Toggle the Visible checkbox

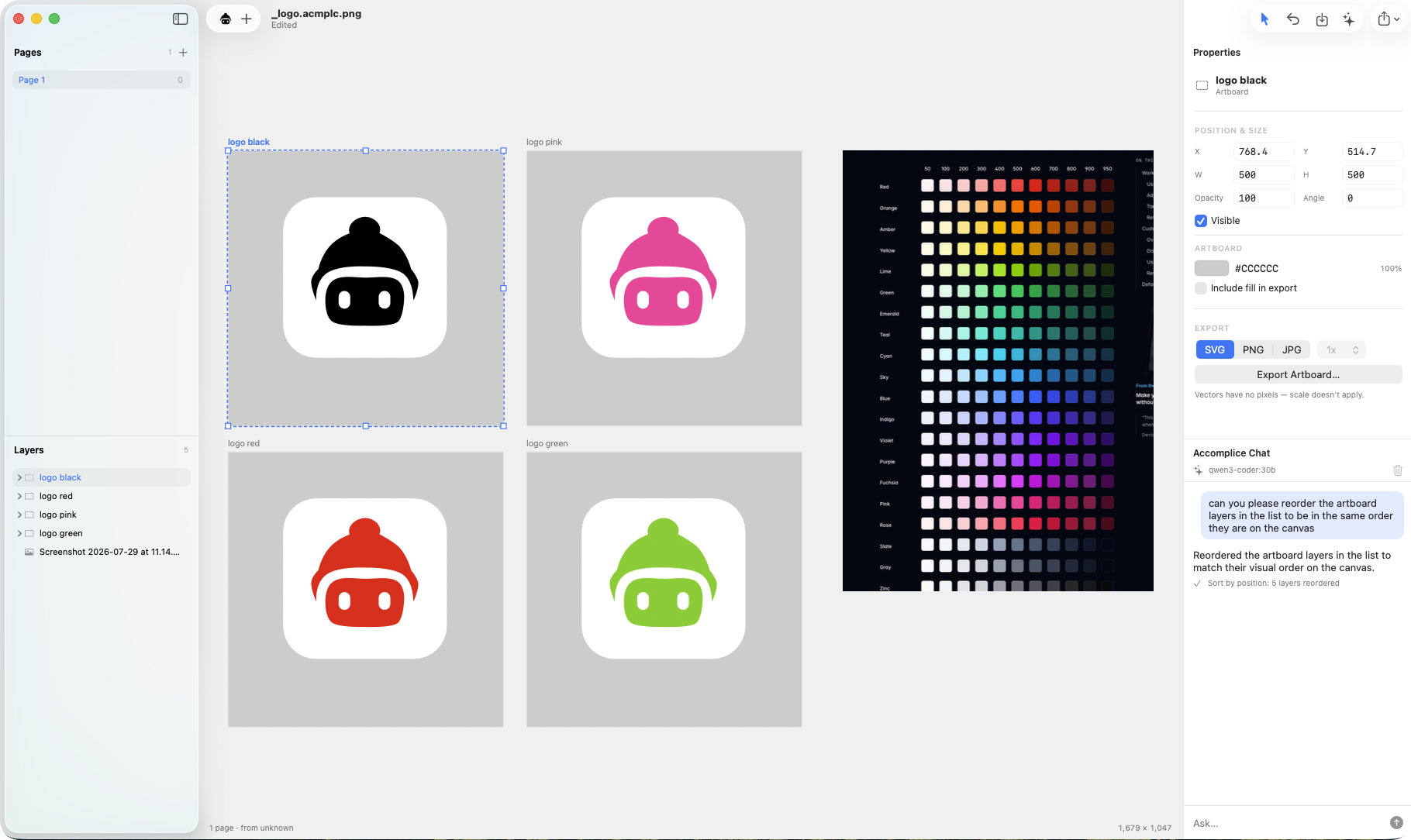tap(1201, 221)
